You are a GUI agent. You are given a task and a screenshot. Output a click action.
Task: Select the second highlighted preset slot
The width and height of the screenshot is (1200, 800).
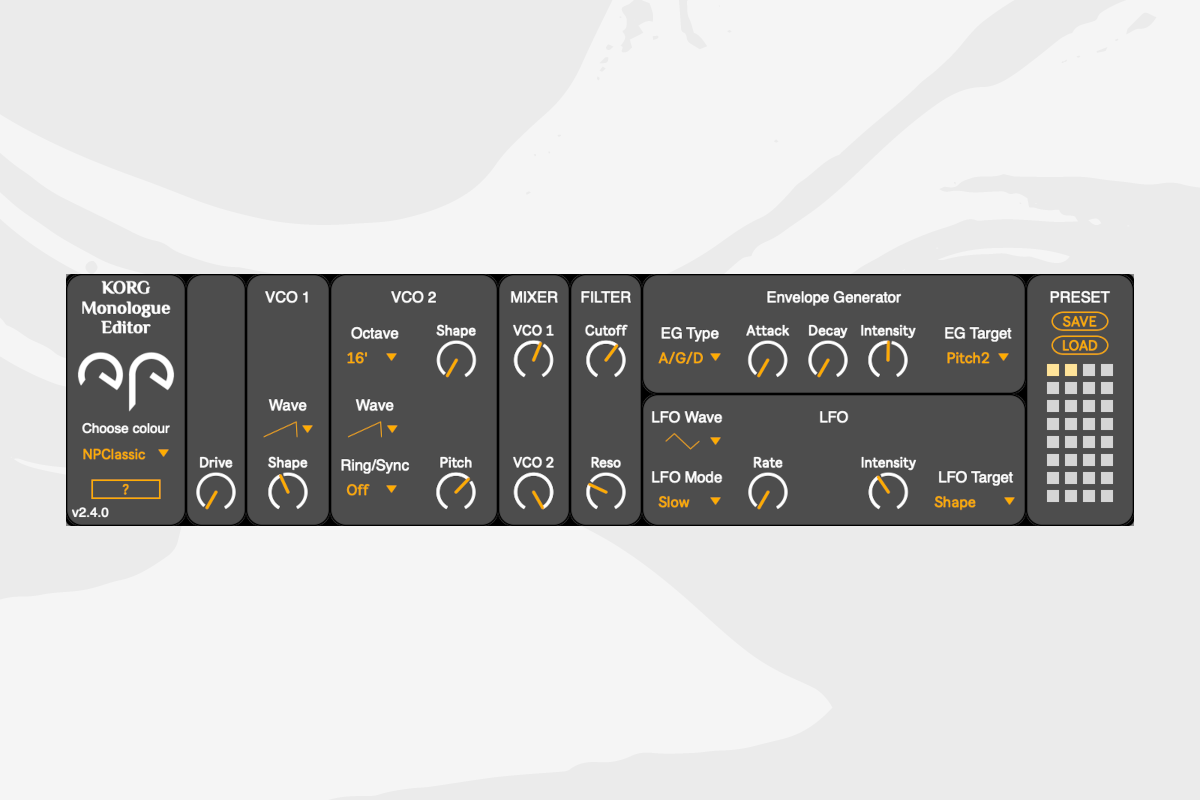[1071, 371]
